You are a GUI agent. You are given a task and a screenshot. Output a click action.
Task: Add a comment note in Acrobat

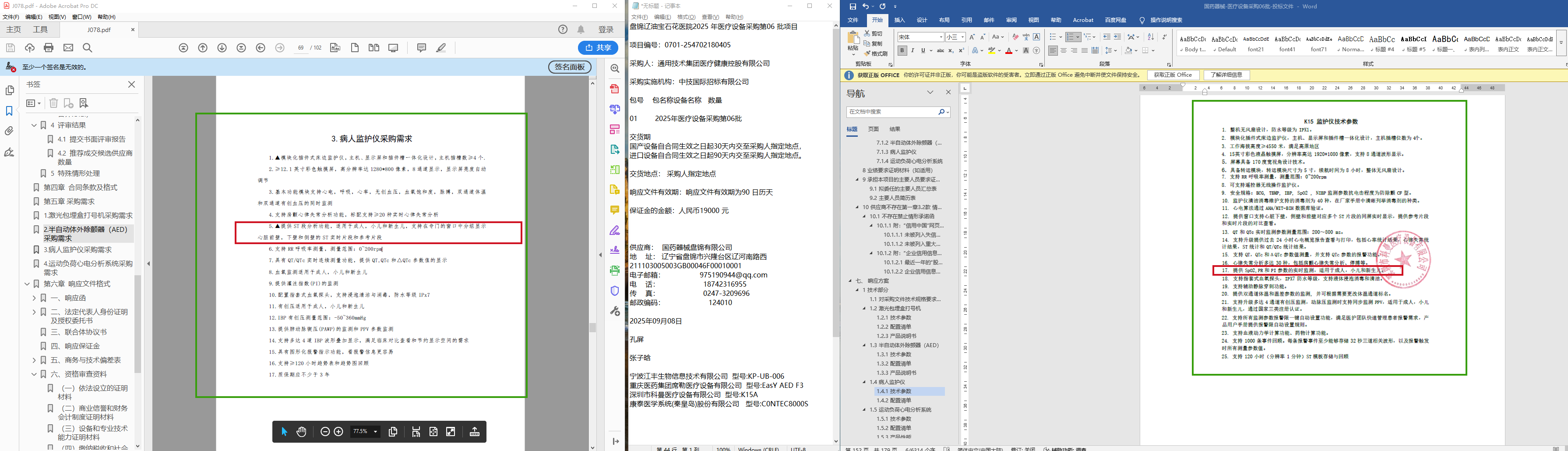[x=421, y=47]
